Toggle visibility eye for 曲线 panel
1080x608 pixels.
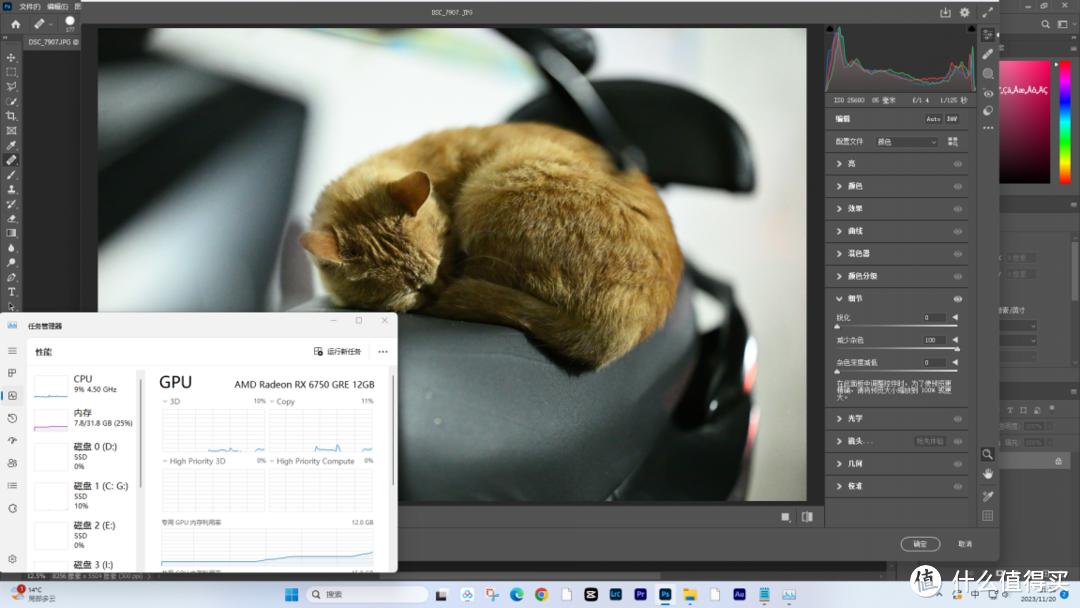tap(957, 231)
